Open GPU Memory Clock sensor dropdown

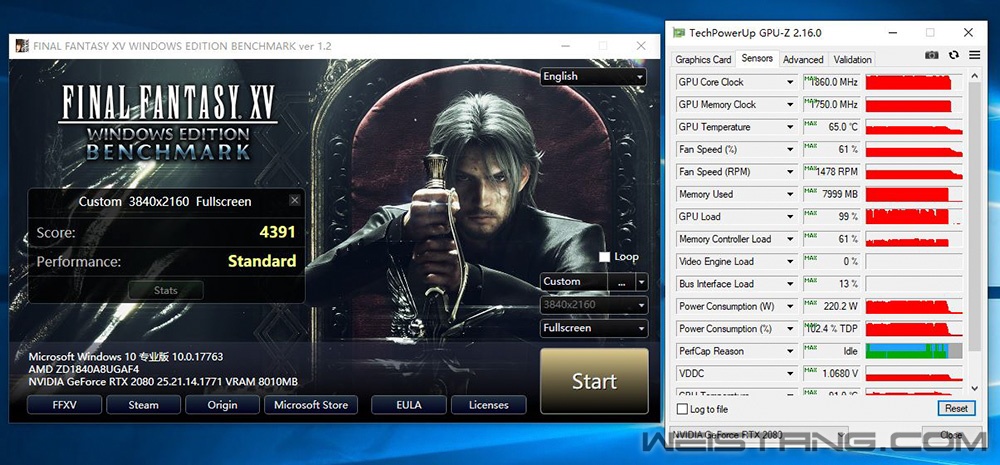pyautogui.click(x=790, y=105)
